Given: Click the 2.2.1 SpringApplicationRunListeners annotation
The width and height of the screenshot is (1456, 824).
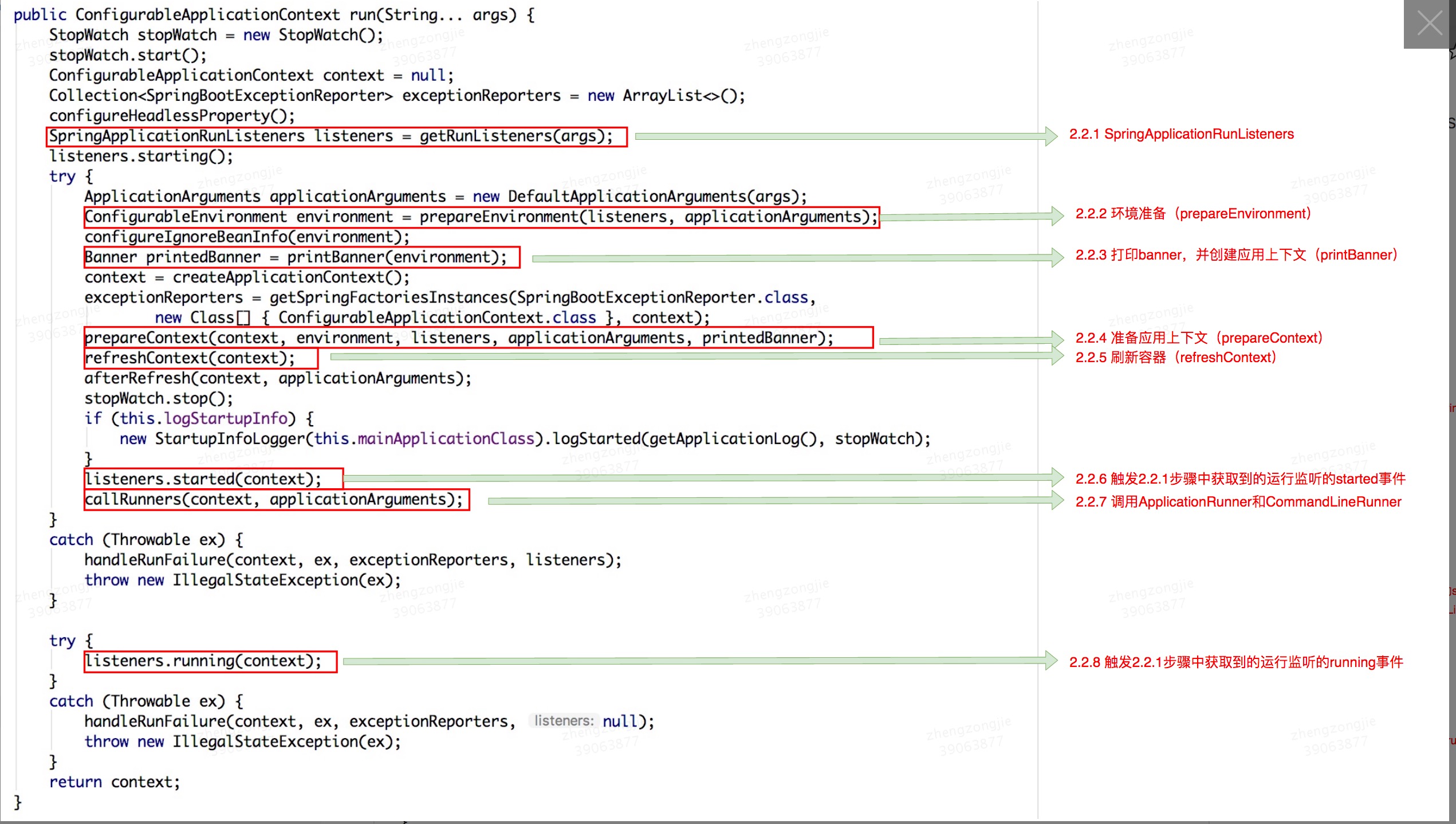Looking at the screenshot, I should 1181,134.
